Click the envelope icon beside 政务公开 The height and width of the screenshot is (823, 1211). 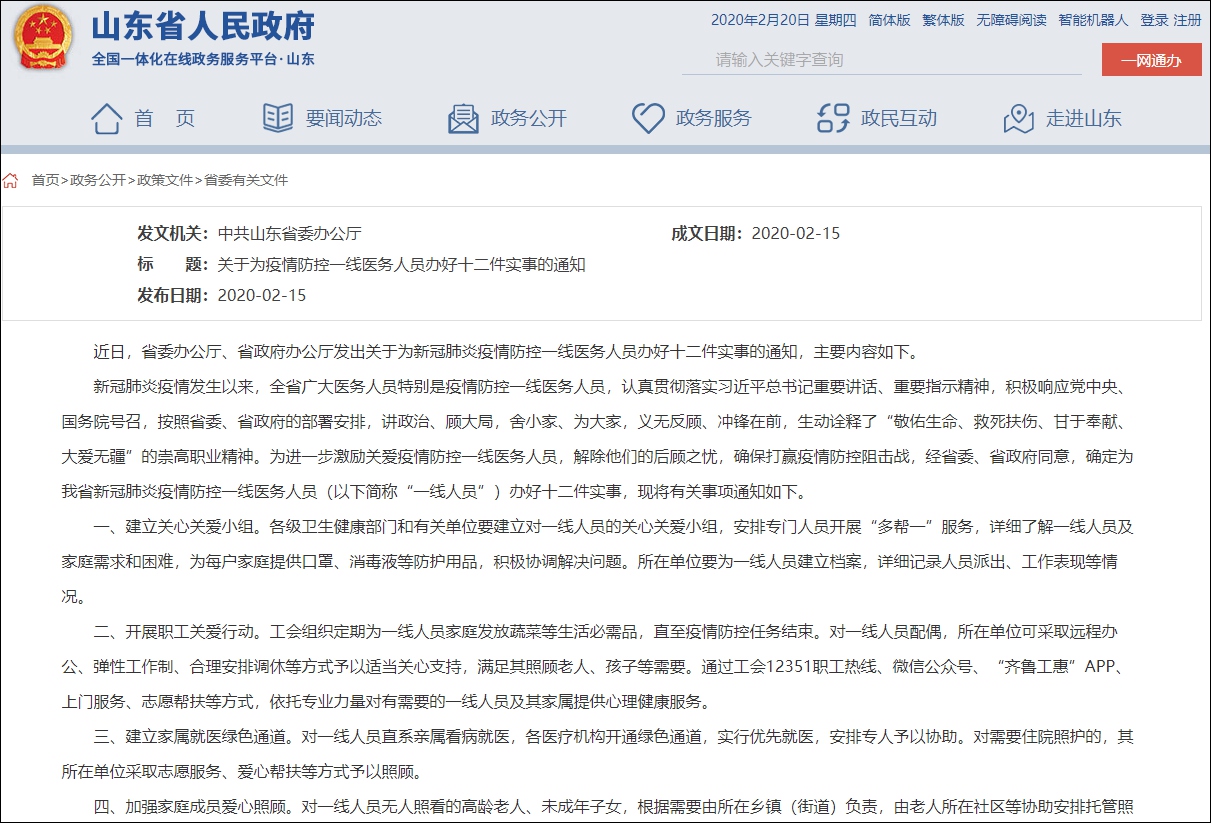(x=463, y=118)
